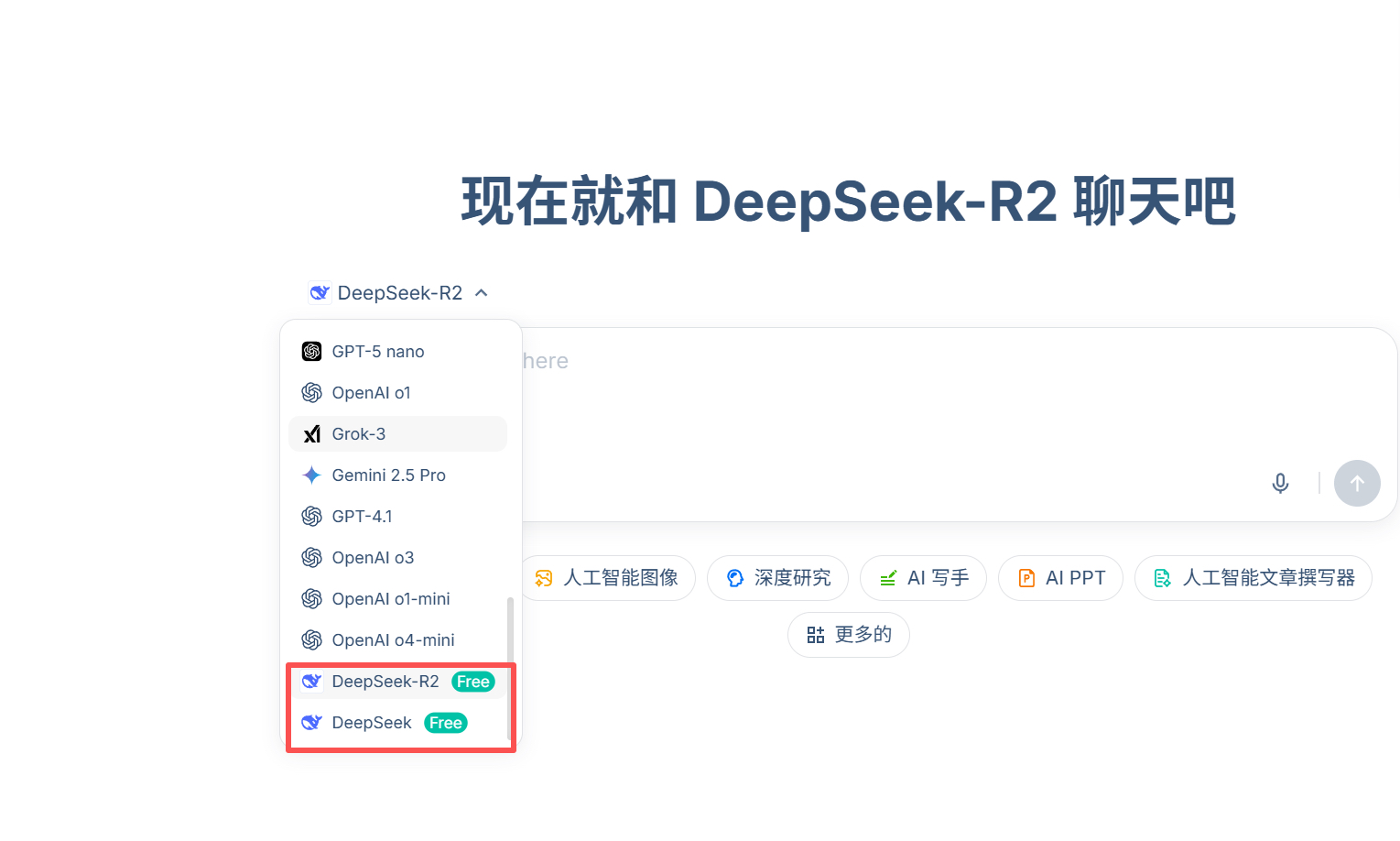Viewport: 1400px width, 841px height.
Task: Start voice input with the microphone icon
Action: click(1280, 483)
